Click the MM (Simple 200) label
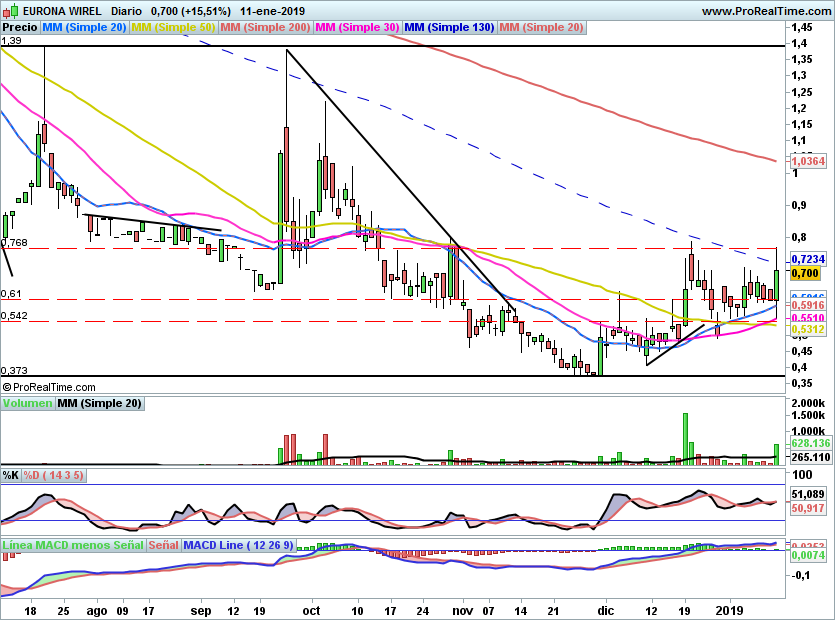Screen dimensions: 835x620 coord(265,27)
